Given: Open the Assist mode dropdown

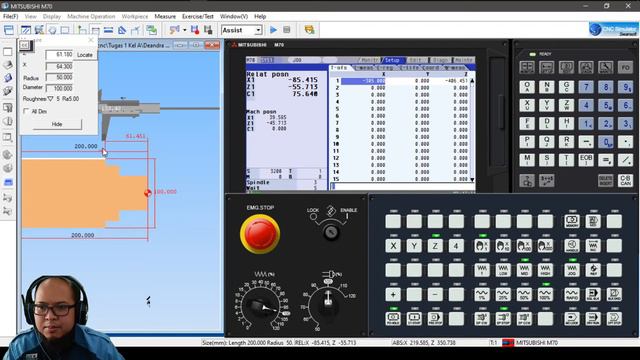Looking at the screenshot, I should pos(258,30).
